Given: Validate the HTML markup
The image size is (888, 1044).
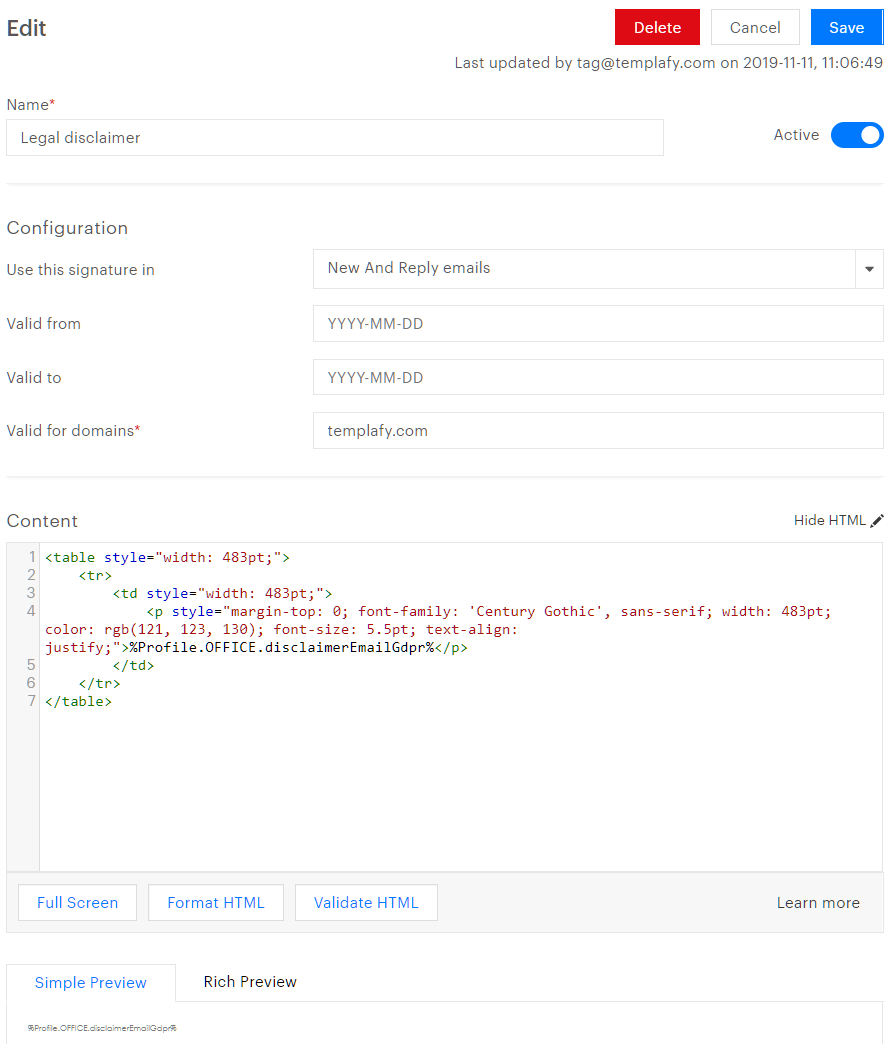Looking at the screenshot, I should (366, 902).
